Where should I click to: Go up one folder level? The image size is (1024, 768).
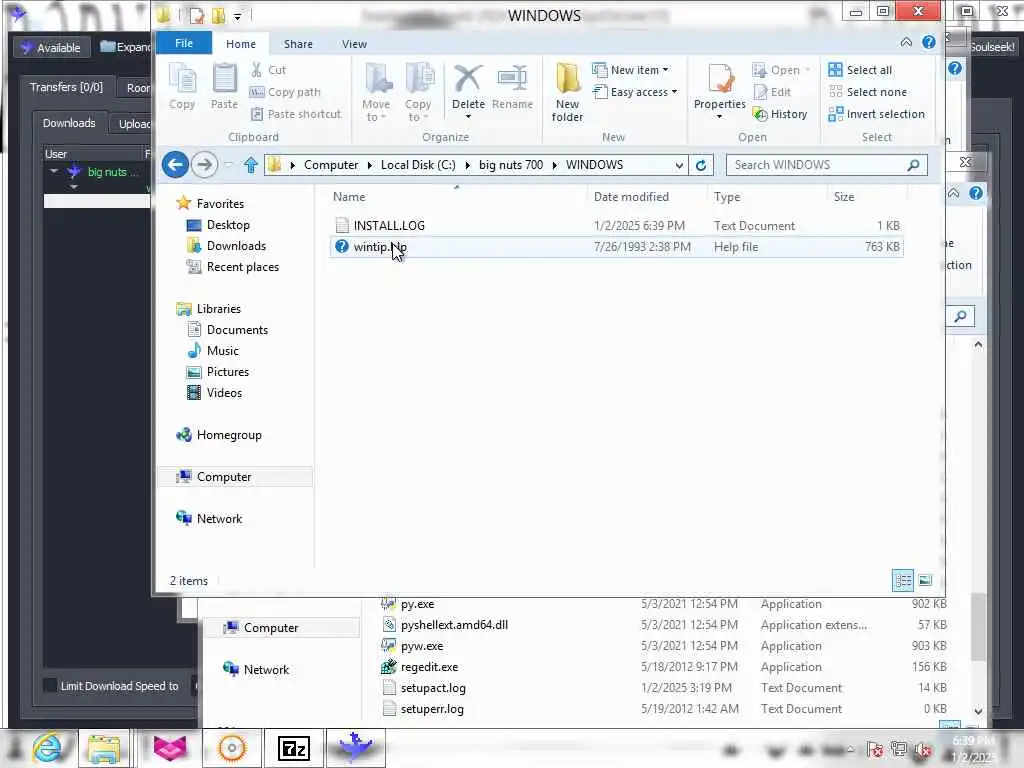[x=251, y=165]
